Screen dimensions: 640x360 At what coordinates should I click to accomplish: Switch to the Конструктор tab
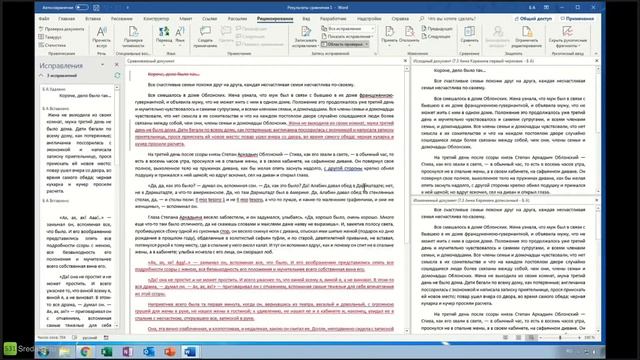click(156, 19)
